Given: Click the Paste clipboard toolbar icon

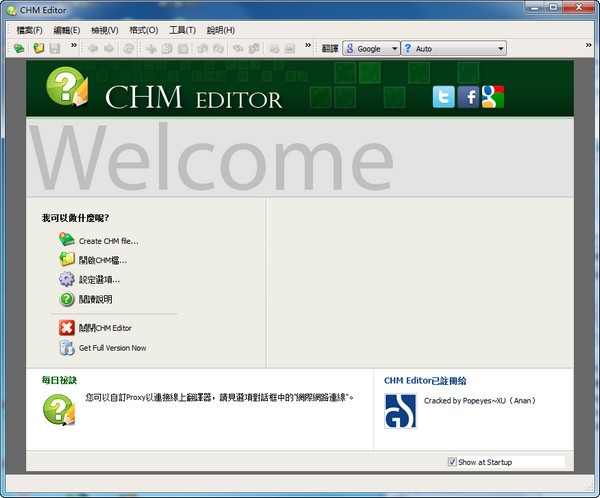Looking at the screenshot, I should click(x=183, y=49).
